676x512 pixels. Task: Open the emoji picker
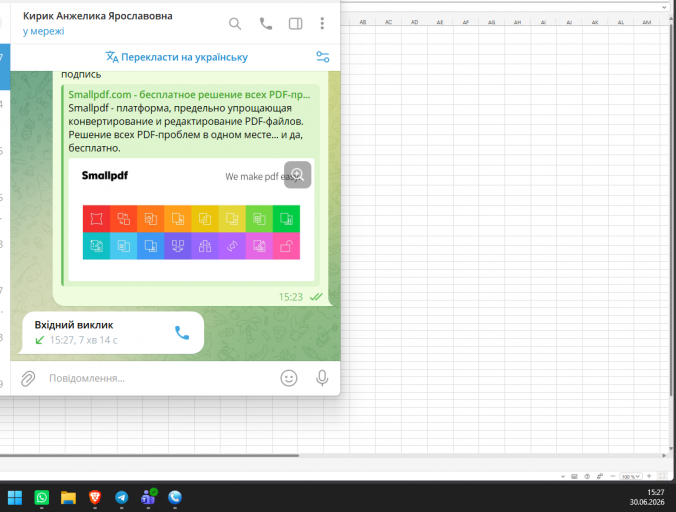tap(289, 378)
